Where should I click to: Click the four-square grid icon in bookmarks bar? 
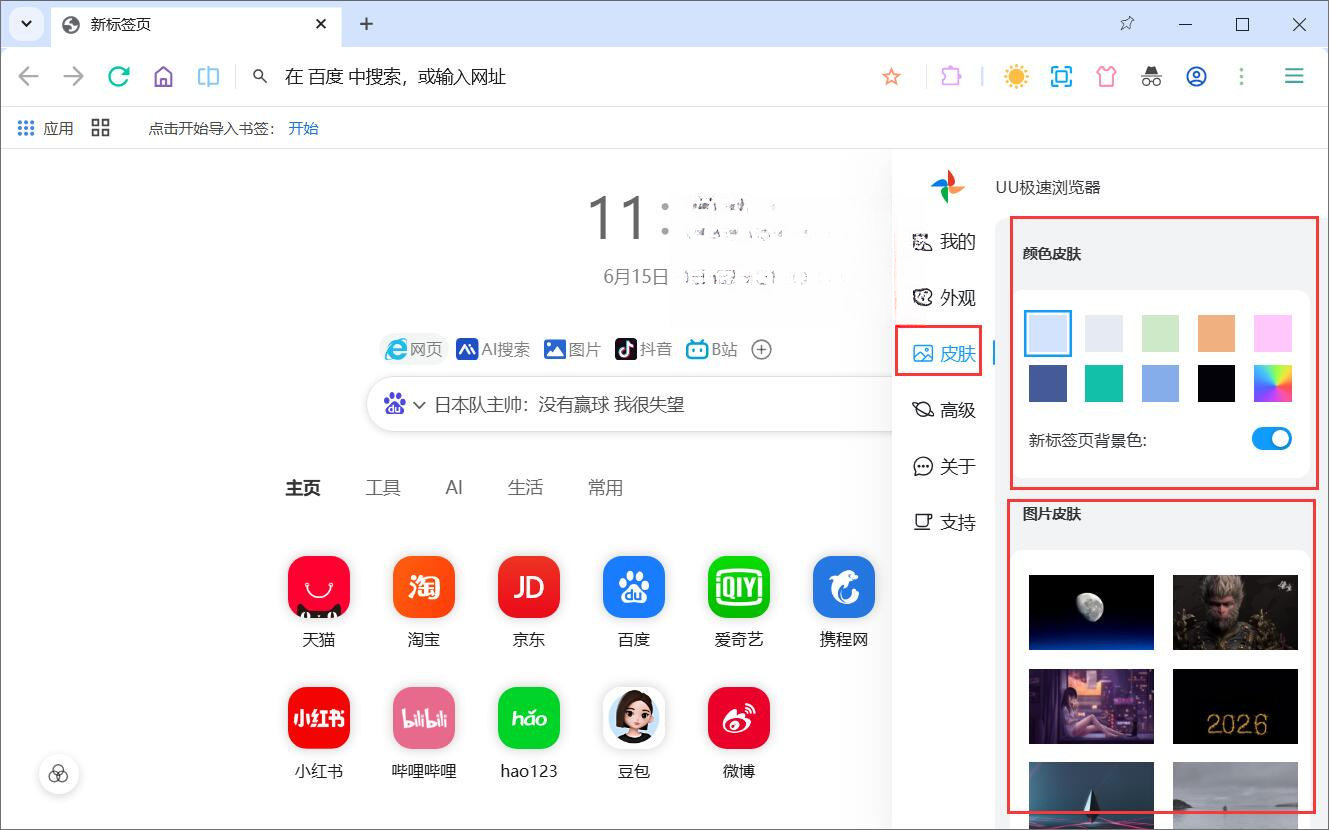(x=100, y=128)
